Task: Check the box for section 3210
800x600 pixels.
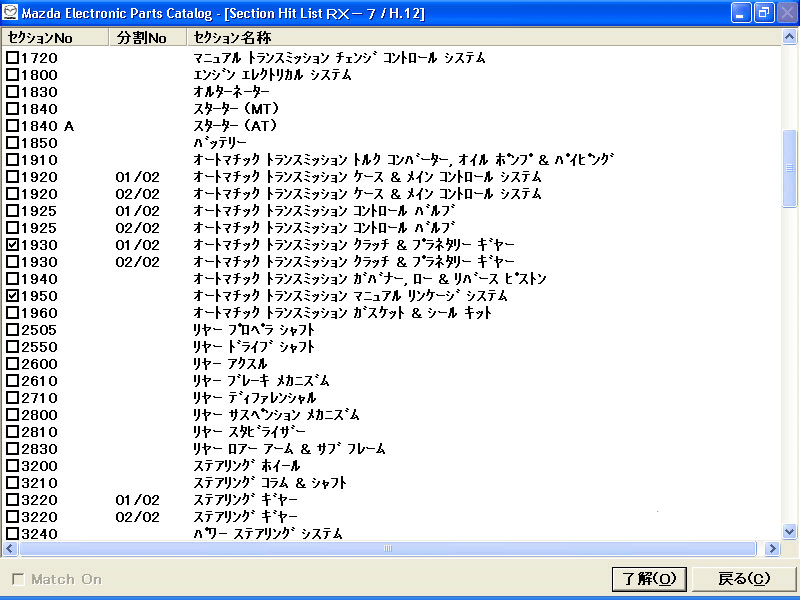Action: point(12,483)
